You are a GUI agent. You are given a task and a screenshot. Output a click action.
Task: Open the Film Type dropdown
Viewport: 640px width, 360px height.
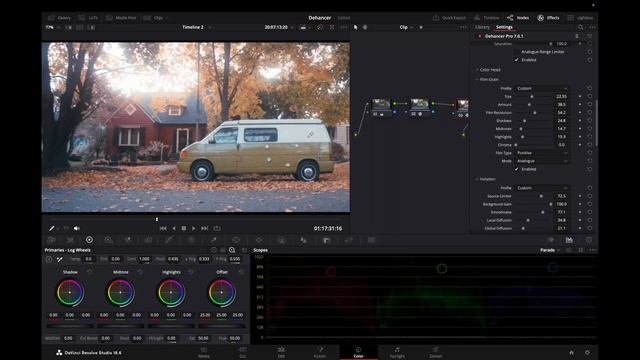(x=542, y=153)
